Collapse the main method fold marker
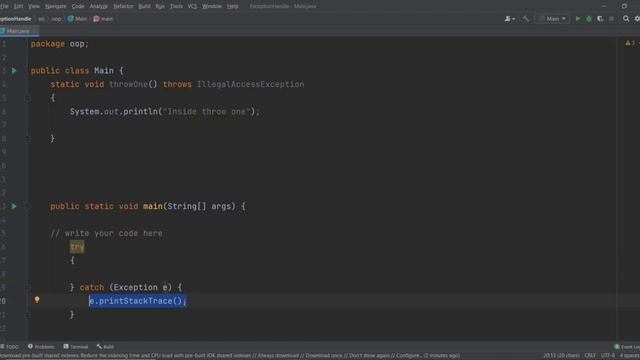The width and height of the screenshot is (640, 360). (x=27, y=206)
